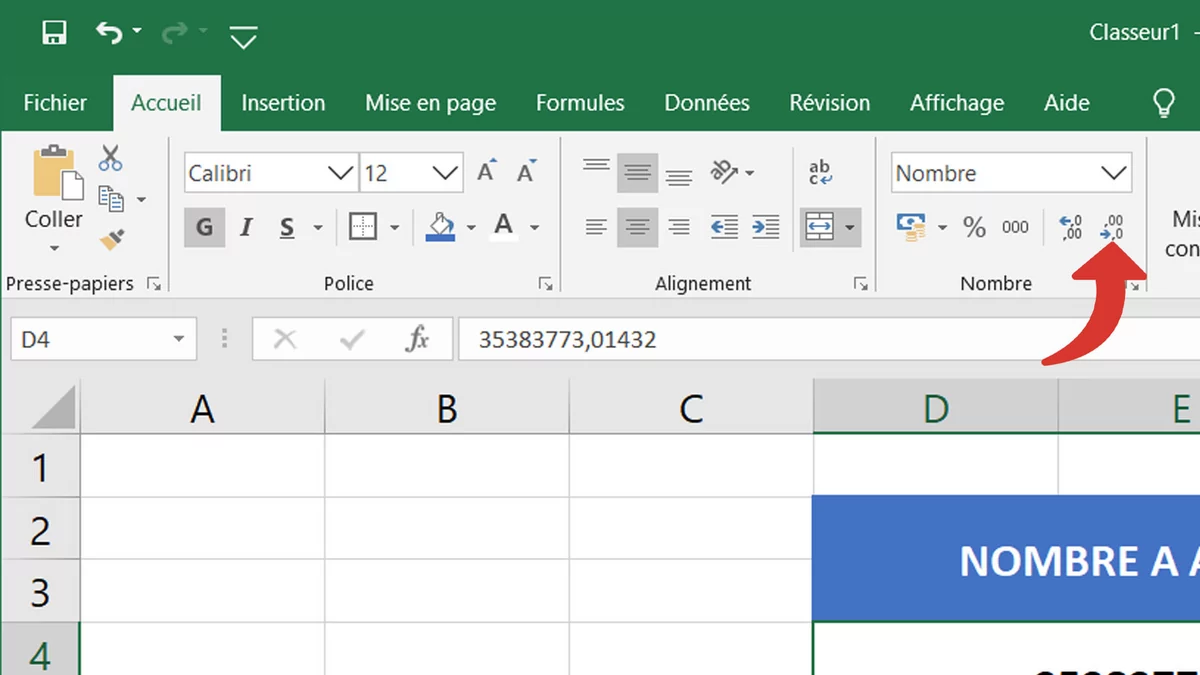Click the increase indent icon
The width and height of the screenshot is (1200, 675).
(x=765, y=227)
